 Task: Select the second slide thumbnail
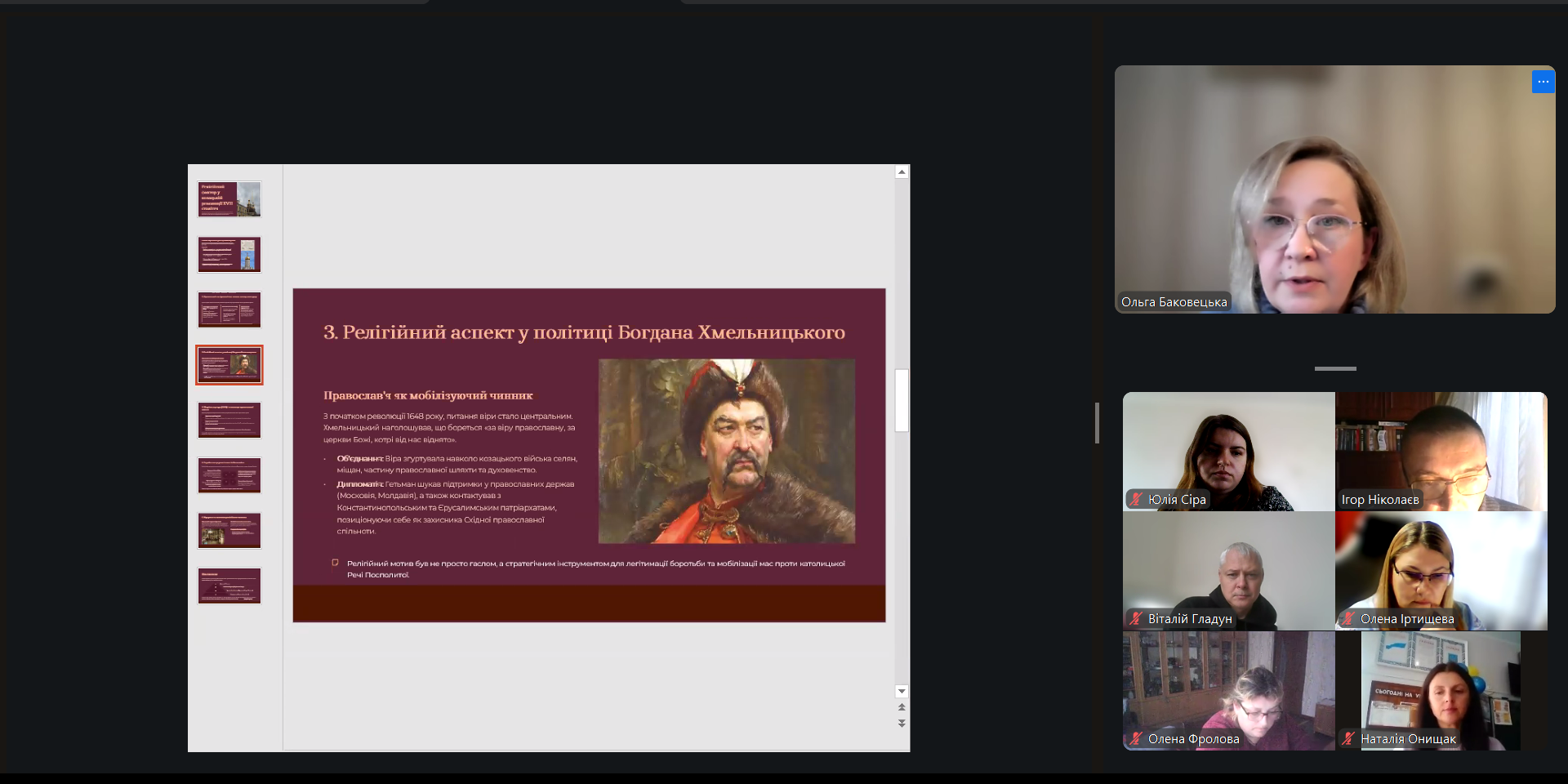pos(229,255)
